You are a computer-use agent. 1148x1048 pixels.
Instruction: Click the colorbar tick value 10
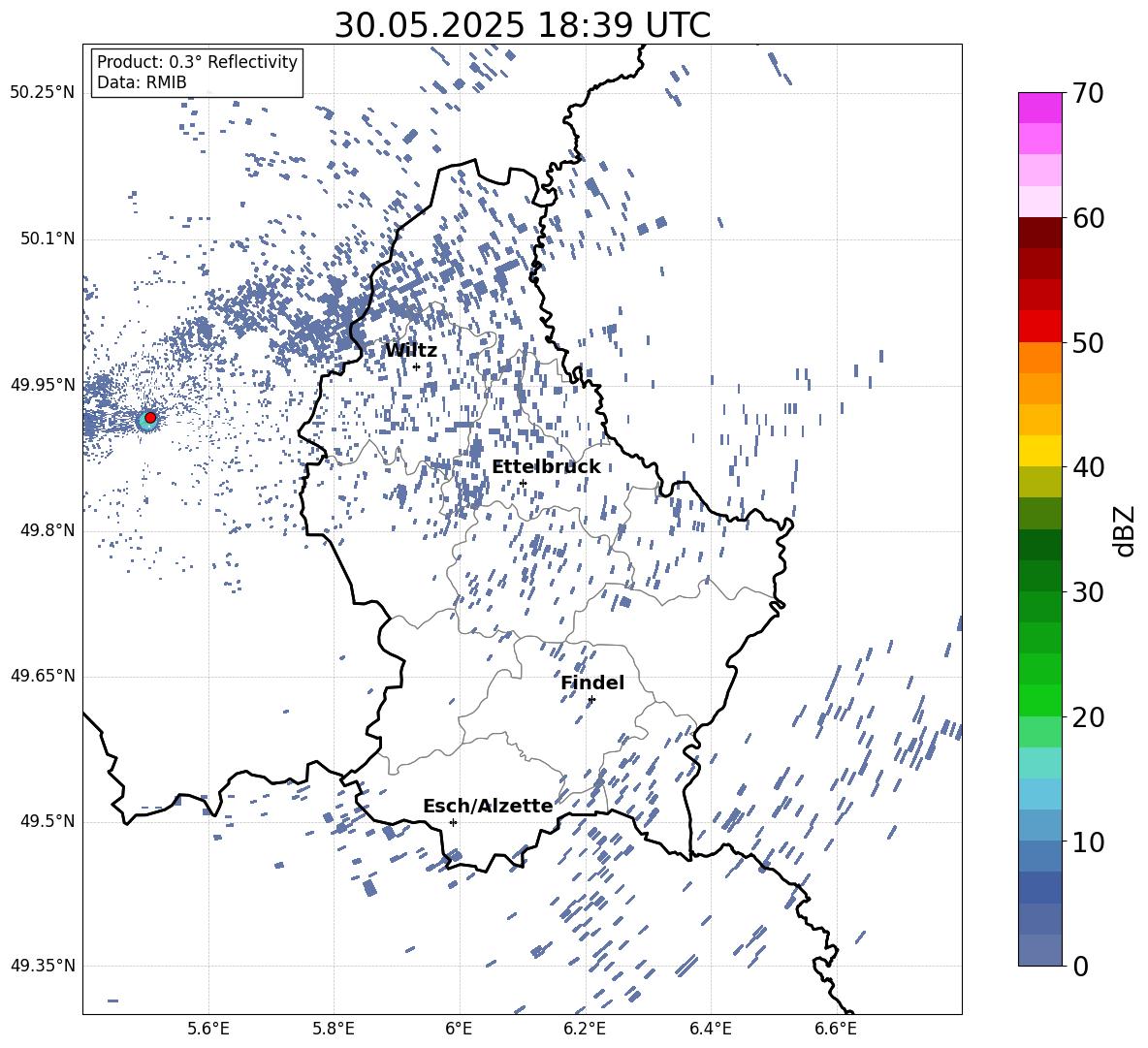coord(1088,842)
